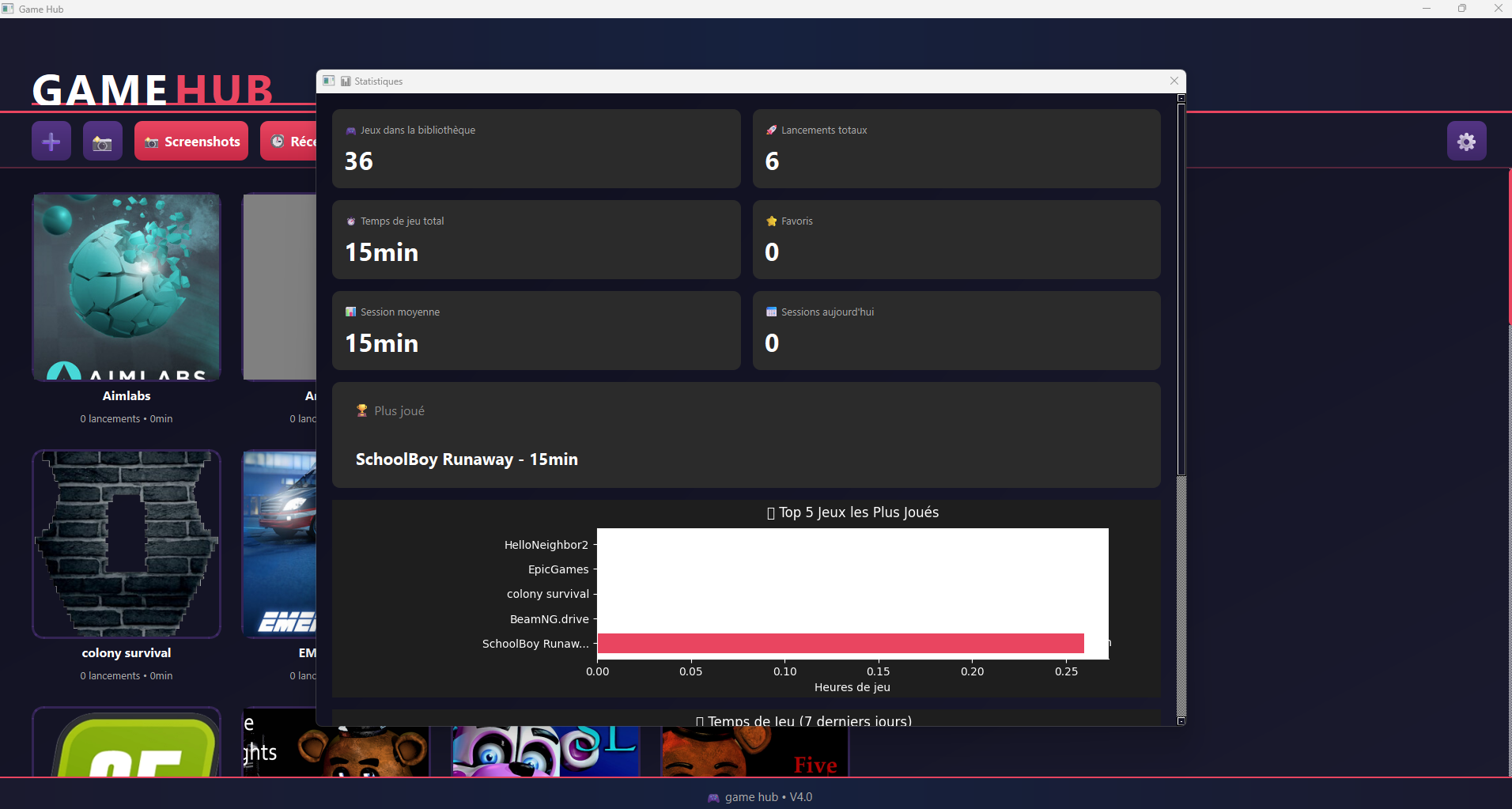The image size is (1512, 809).
Task: Click the value '36' for library games
Action: [x=359, y=161]
